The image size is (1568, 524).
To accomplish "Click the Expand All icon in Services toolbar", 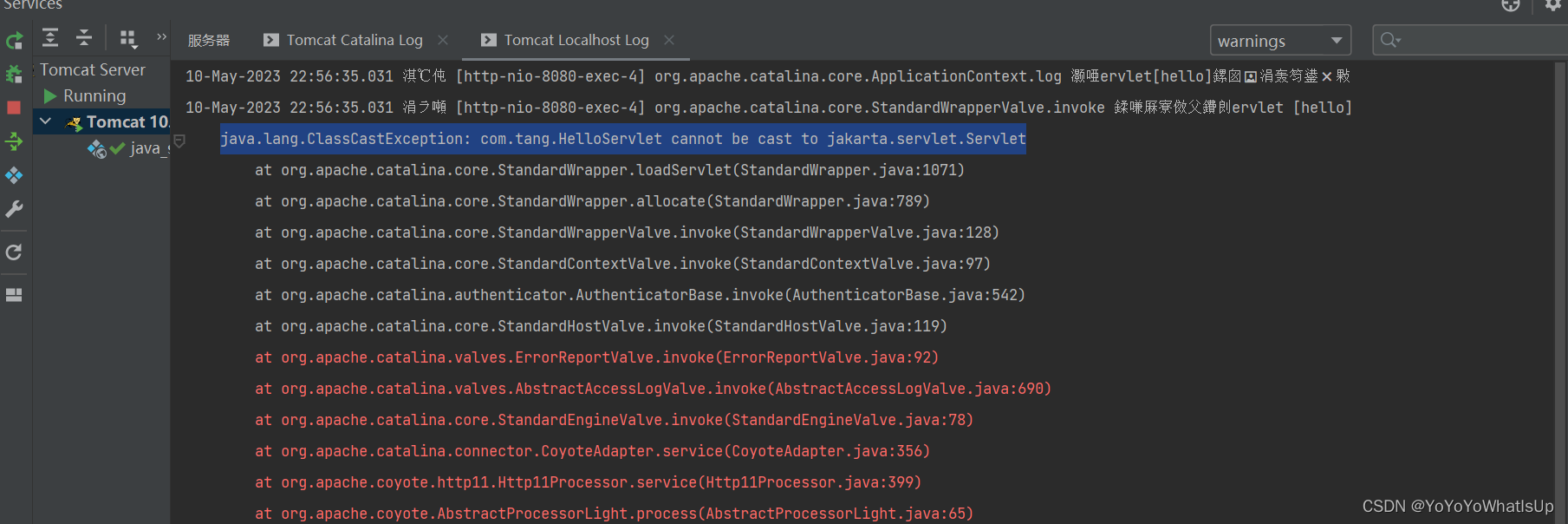I will (50, 37).
